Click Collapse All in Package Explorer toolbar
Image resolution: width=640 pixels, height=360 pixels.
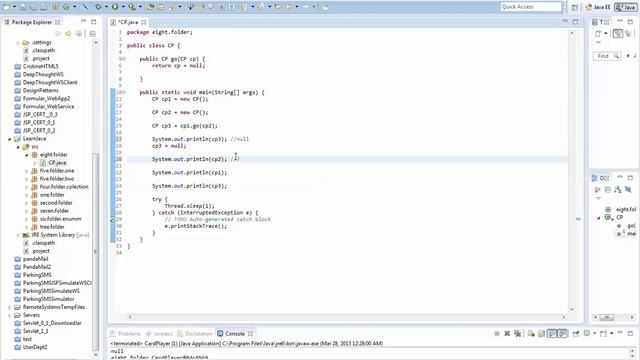click(x=93, y=33)
